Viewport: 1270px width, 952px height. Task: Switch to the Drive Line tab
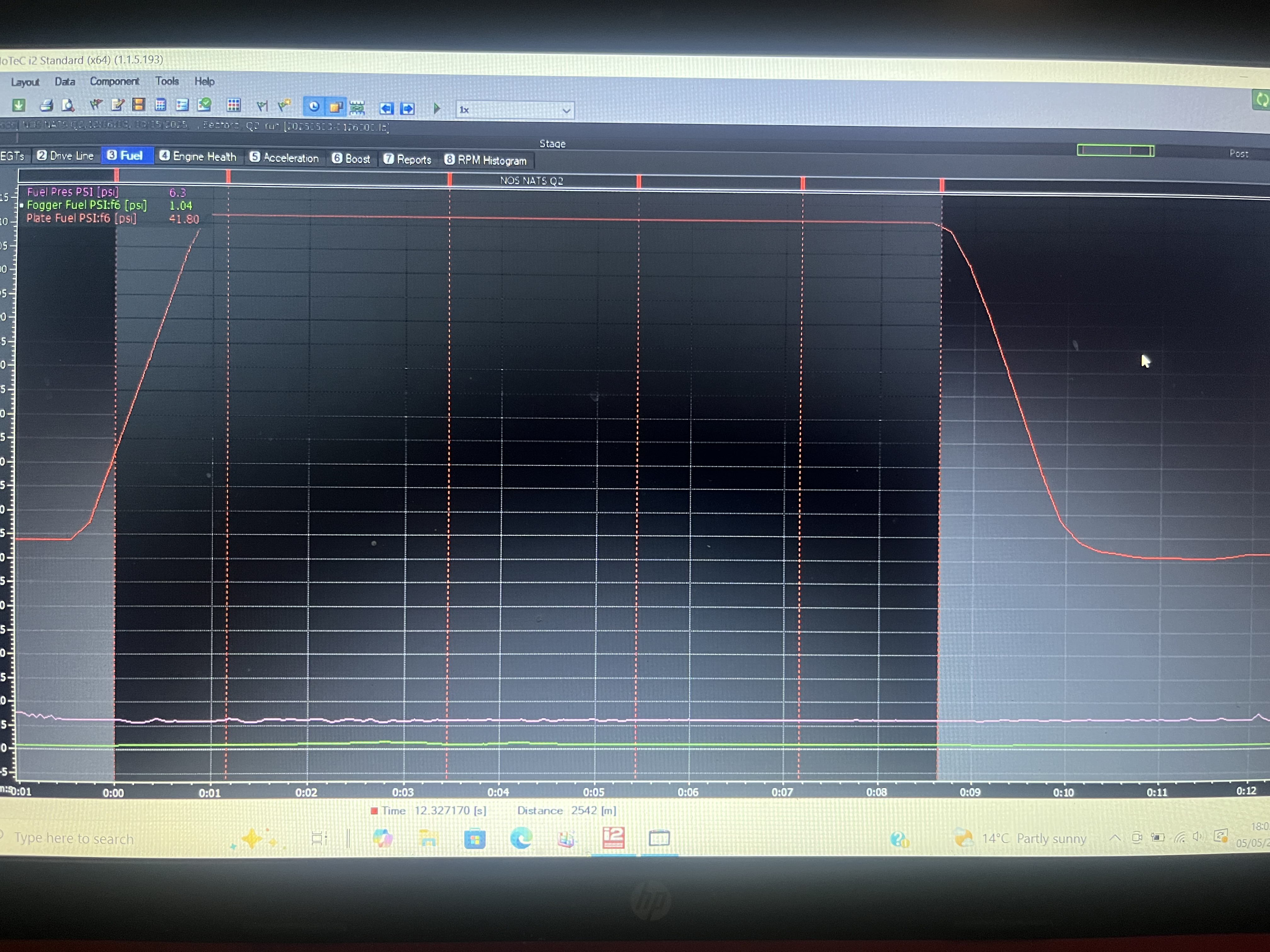click(66, 156)
